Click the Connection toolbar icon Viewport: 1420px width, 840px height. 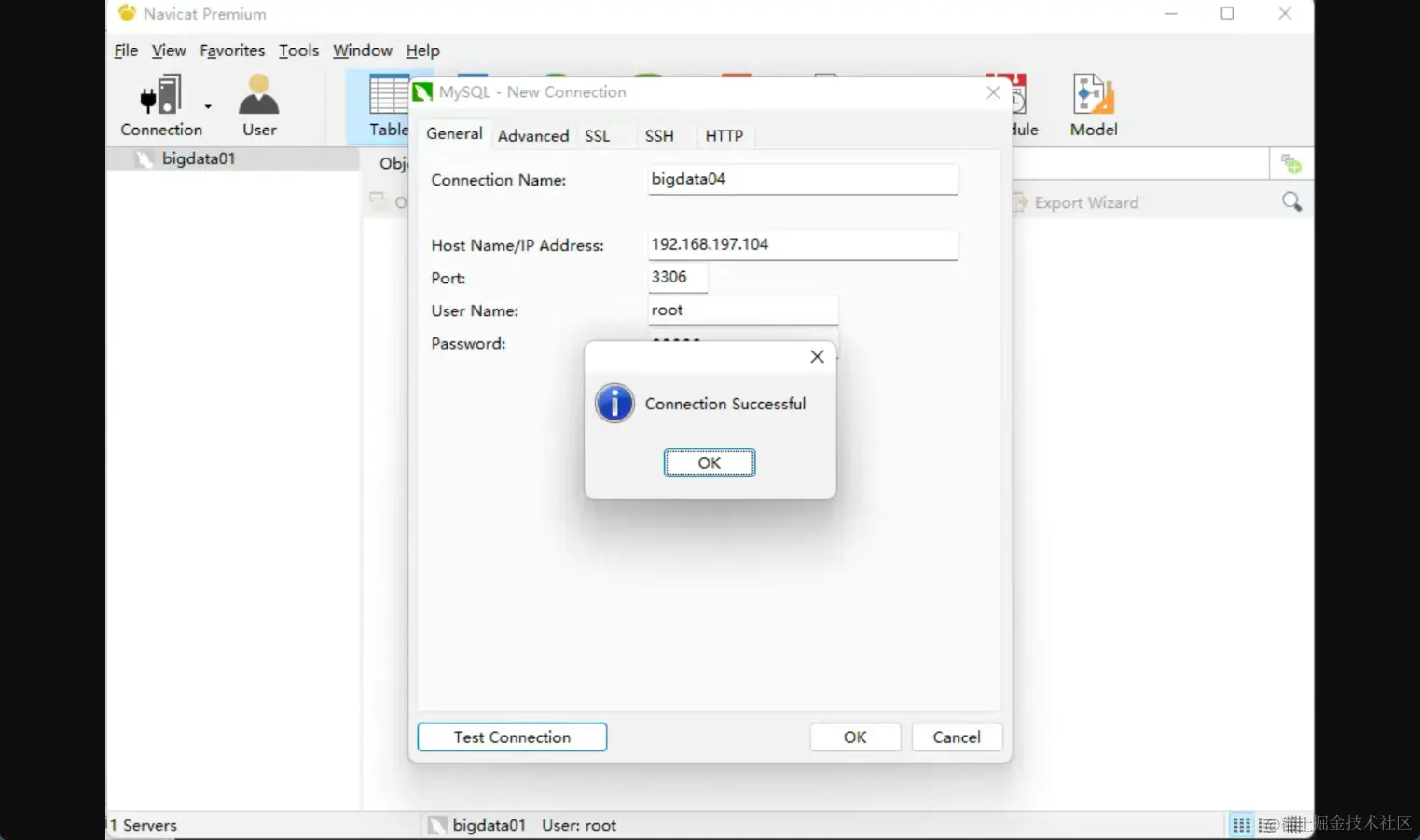(160, 105)
